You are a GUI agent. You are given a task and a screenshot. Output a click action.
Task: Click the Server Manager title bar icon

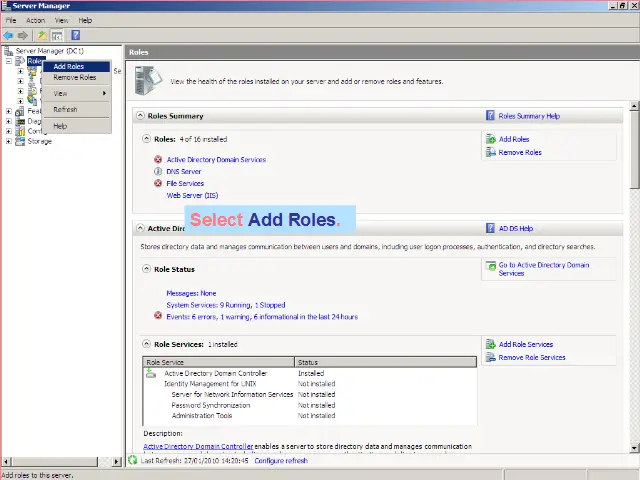tap(6, 6)
